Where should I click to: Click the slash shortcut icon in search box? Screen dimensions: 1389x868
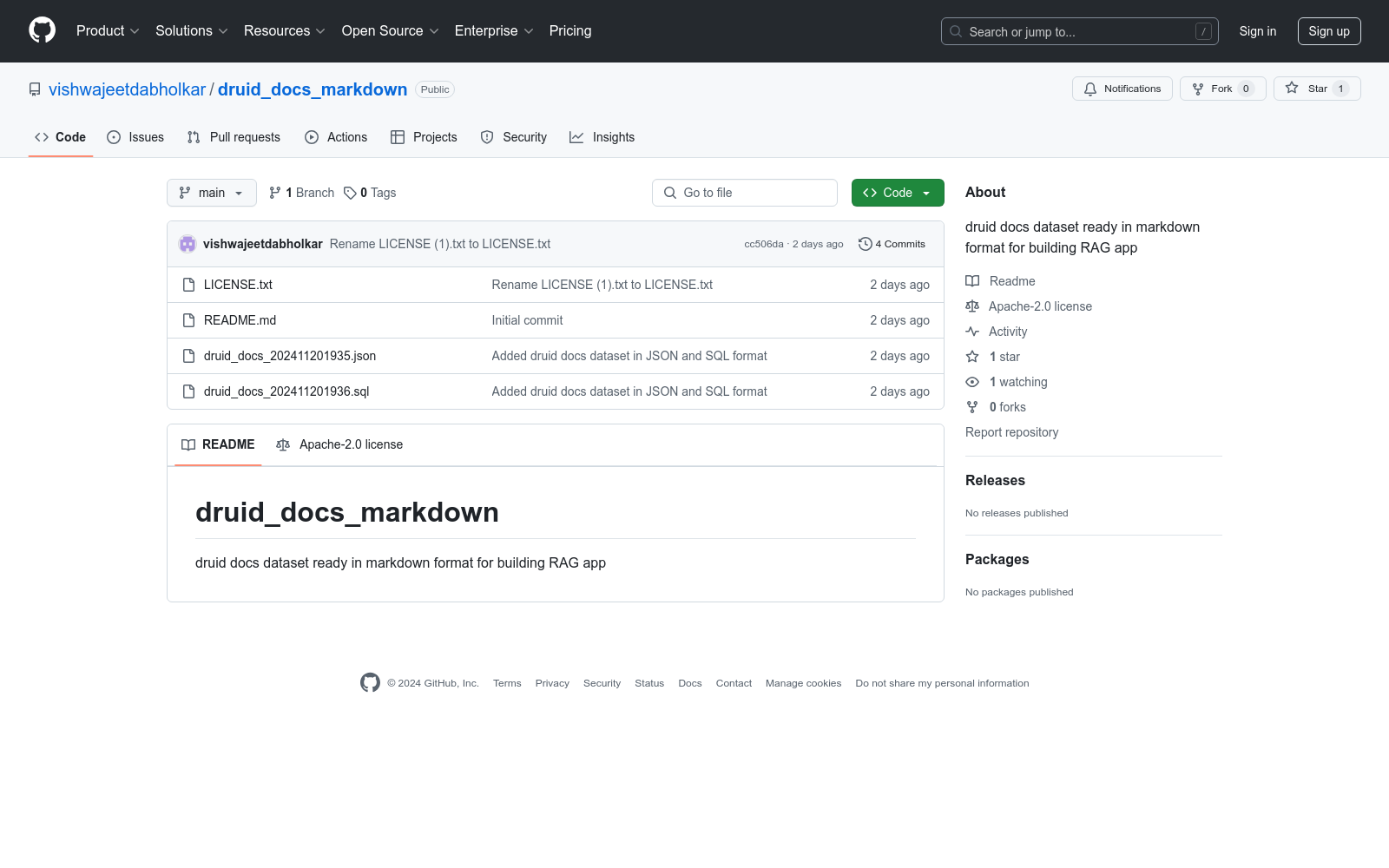pos(1203,31)
